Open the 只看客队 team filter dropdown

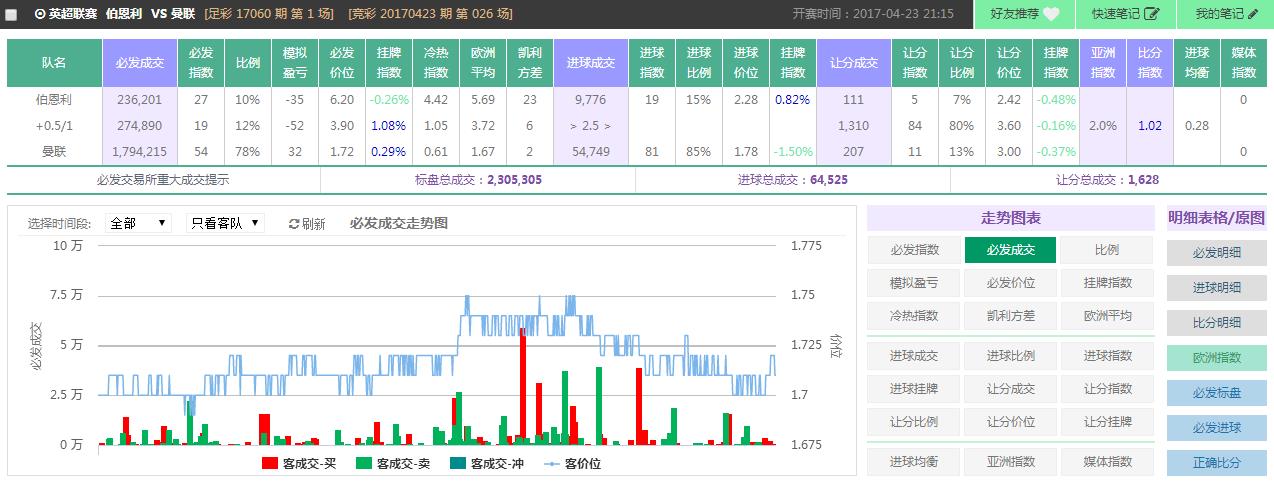[x=225, y=223]
